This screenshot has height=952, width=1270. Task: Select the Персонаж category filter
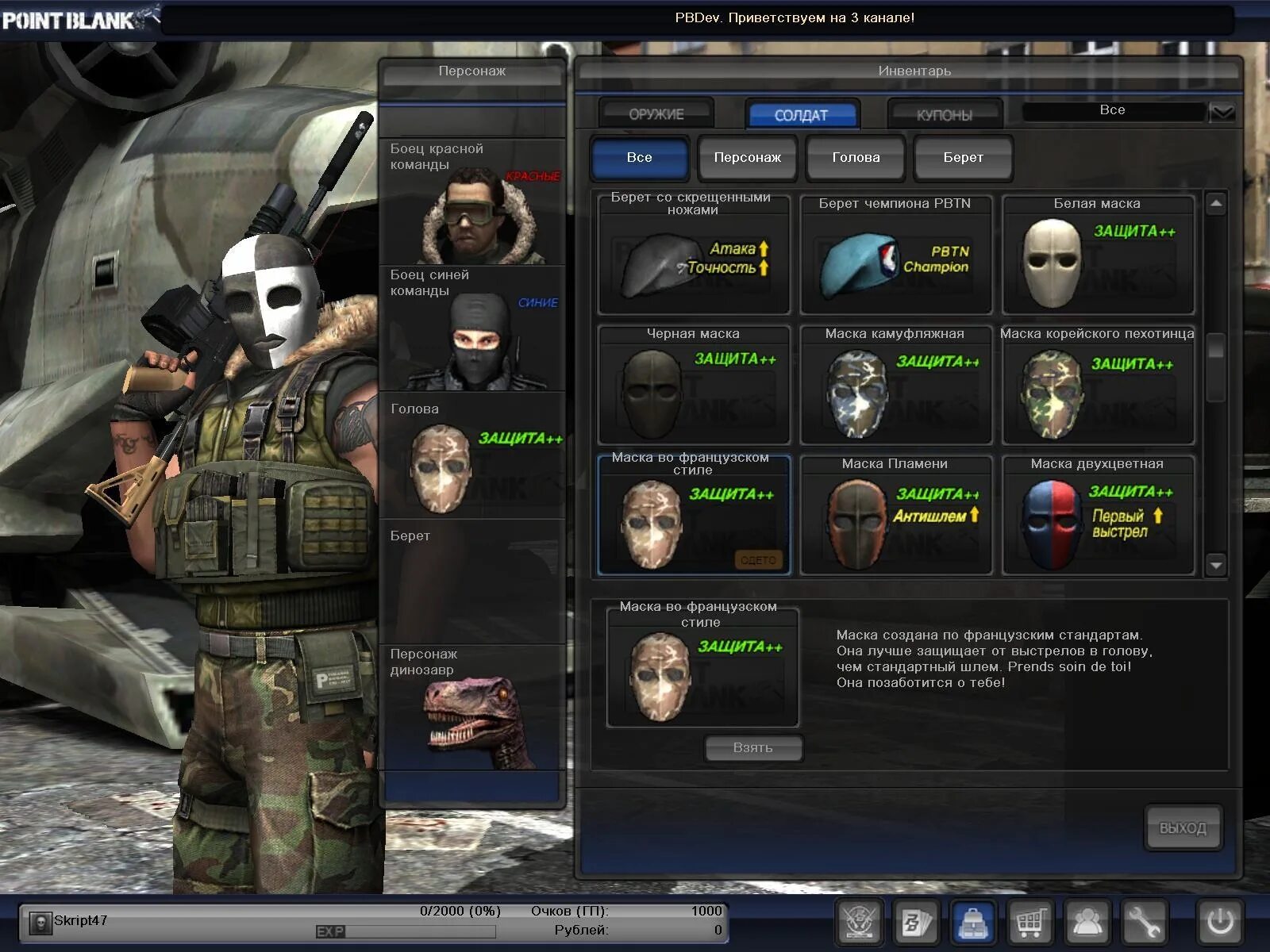748,158
